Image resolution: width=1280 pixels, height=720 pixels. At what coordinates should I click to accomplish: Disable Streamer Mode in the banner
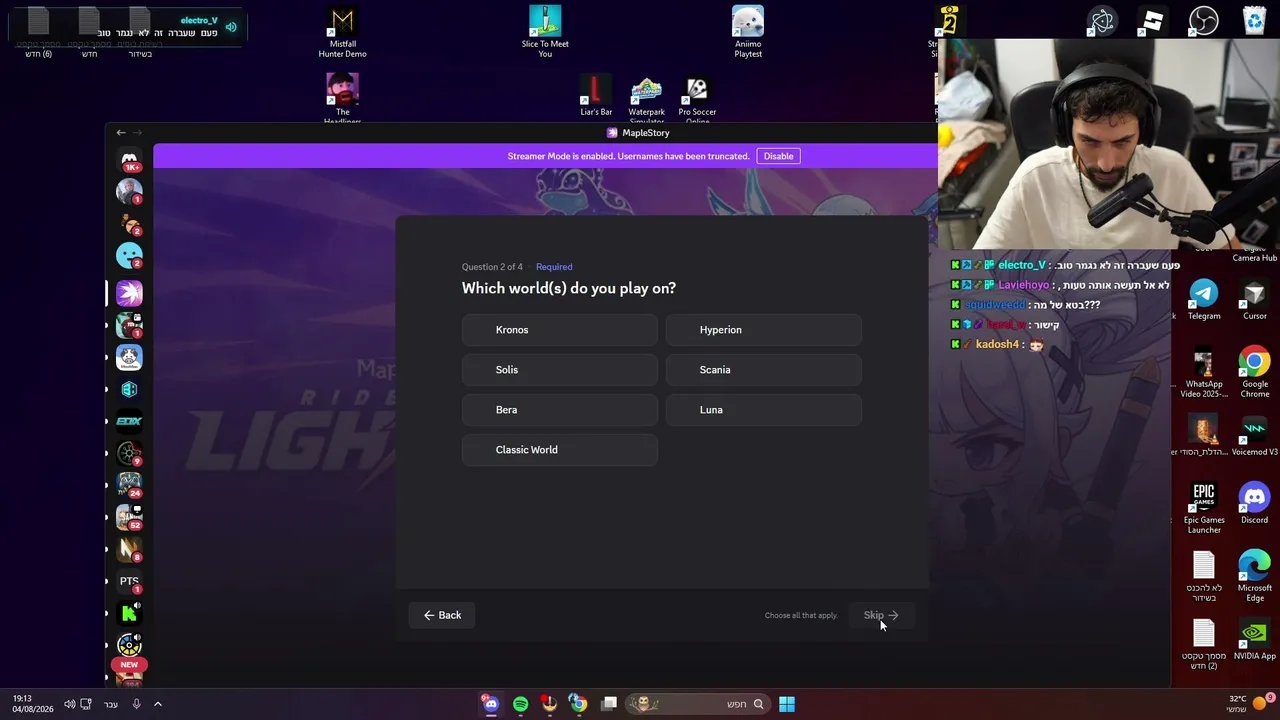click(778, 156)
